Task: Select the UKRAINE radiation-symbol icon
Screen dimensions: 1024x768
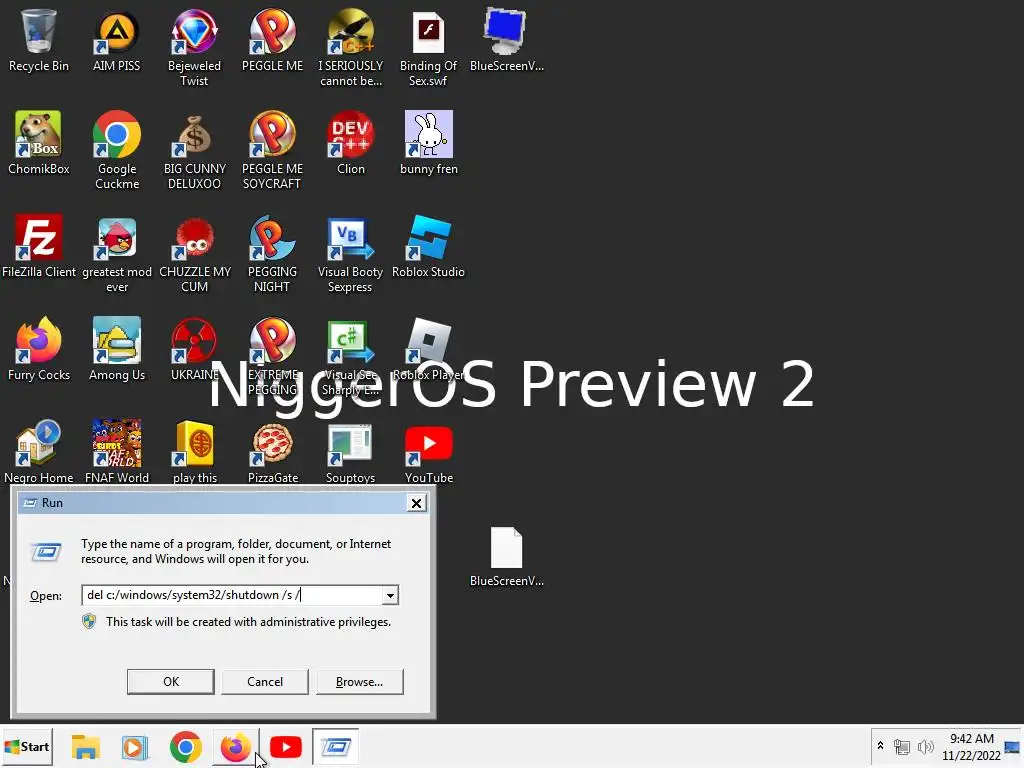Action: 194,349
